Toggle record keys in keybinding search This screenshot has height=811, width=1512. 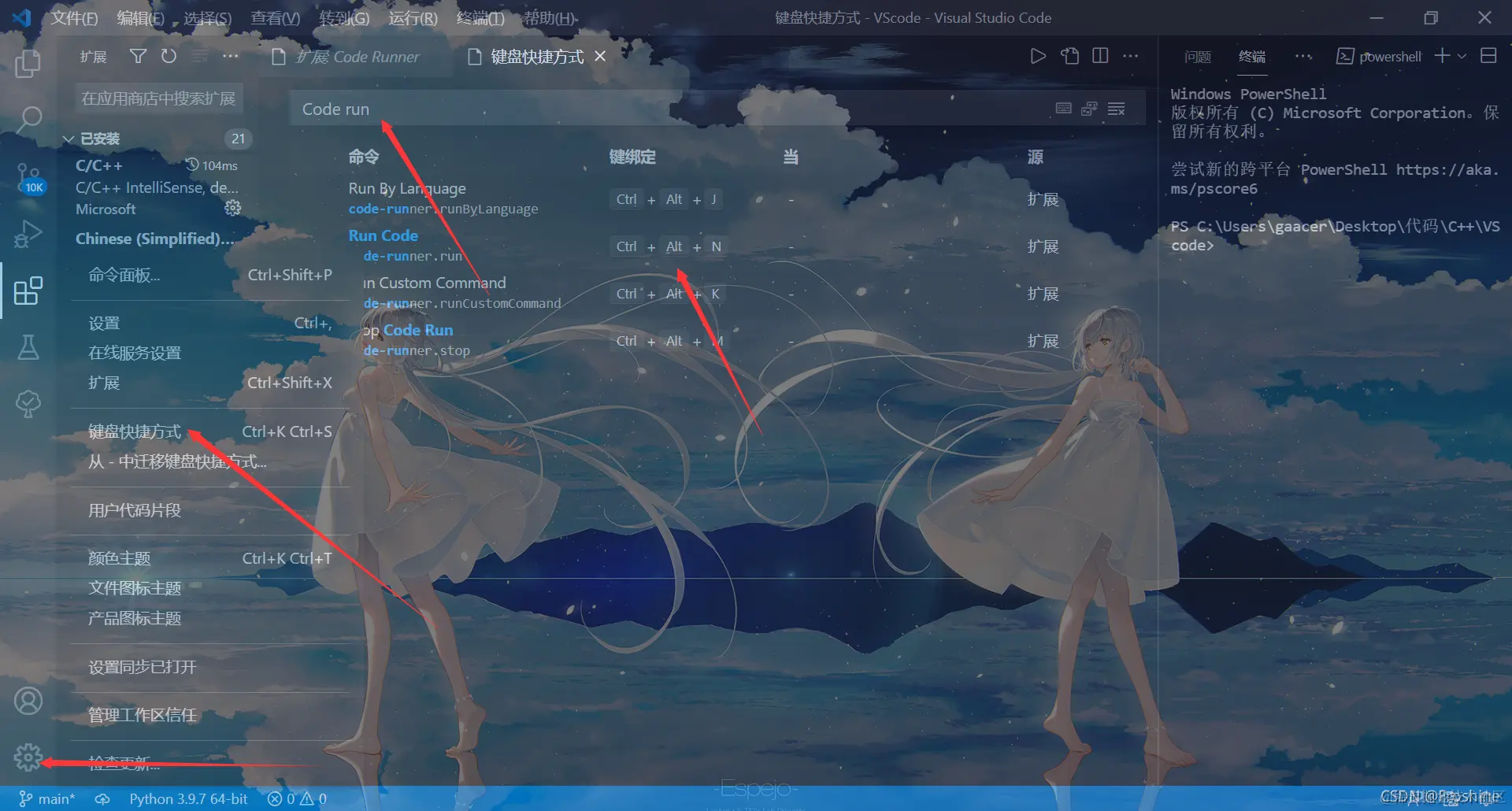pyautogui.click(x=1063, y=109)
